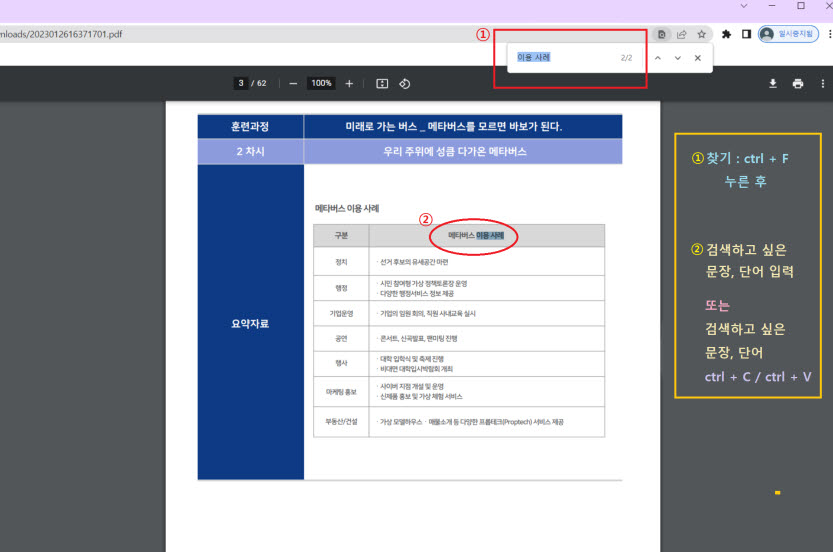Rotate the PDF counterclockwise
Viewport: 833px width, 552px height.
click(x=405, y=84)
